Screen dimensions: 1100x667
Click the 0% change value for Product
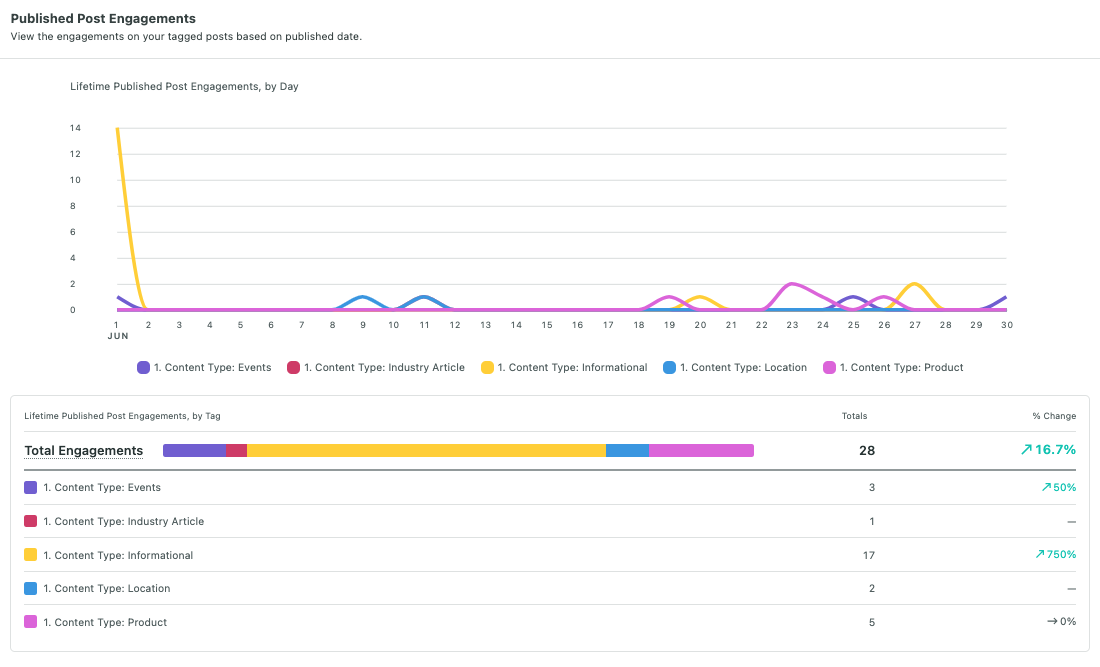click(x=1068, y=621)
